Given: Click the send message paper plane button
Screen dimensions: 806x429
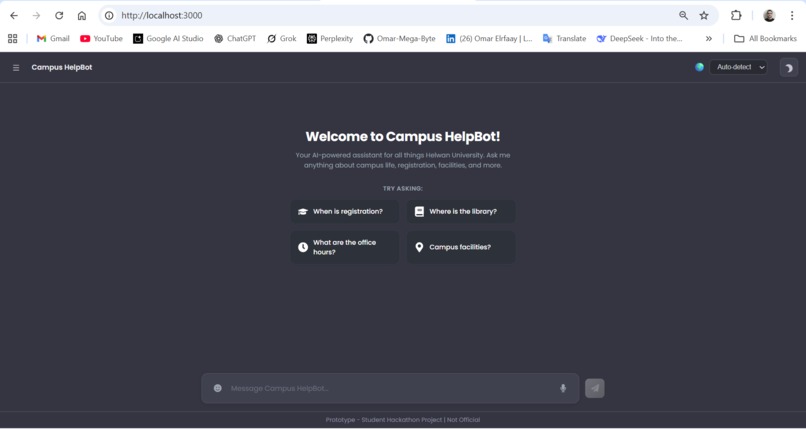Looking at the screenshot, I should coord(595,388).
